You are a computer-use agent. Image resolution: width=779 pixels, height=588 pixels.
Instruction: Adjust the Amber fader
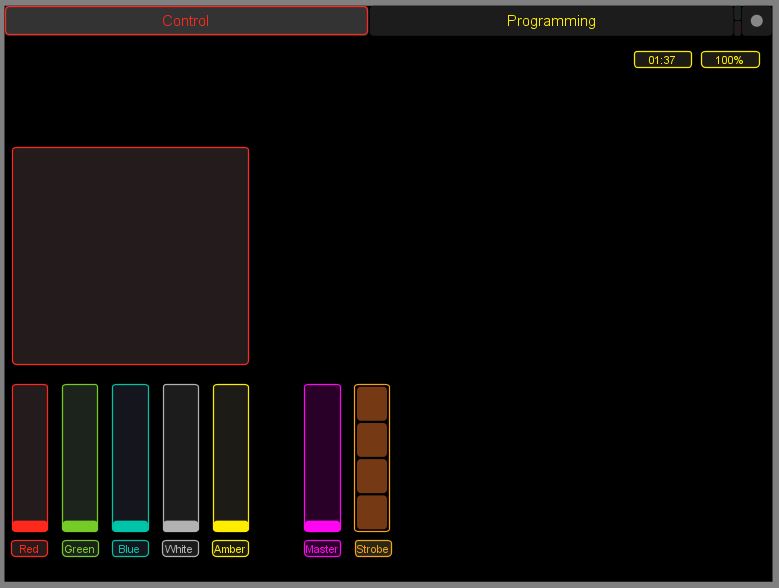(x=231, y=458)
